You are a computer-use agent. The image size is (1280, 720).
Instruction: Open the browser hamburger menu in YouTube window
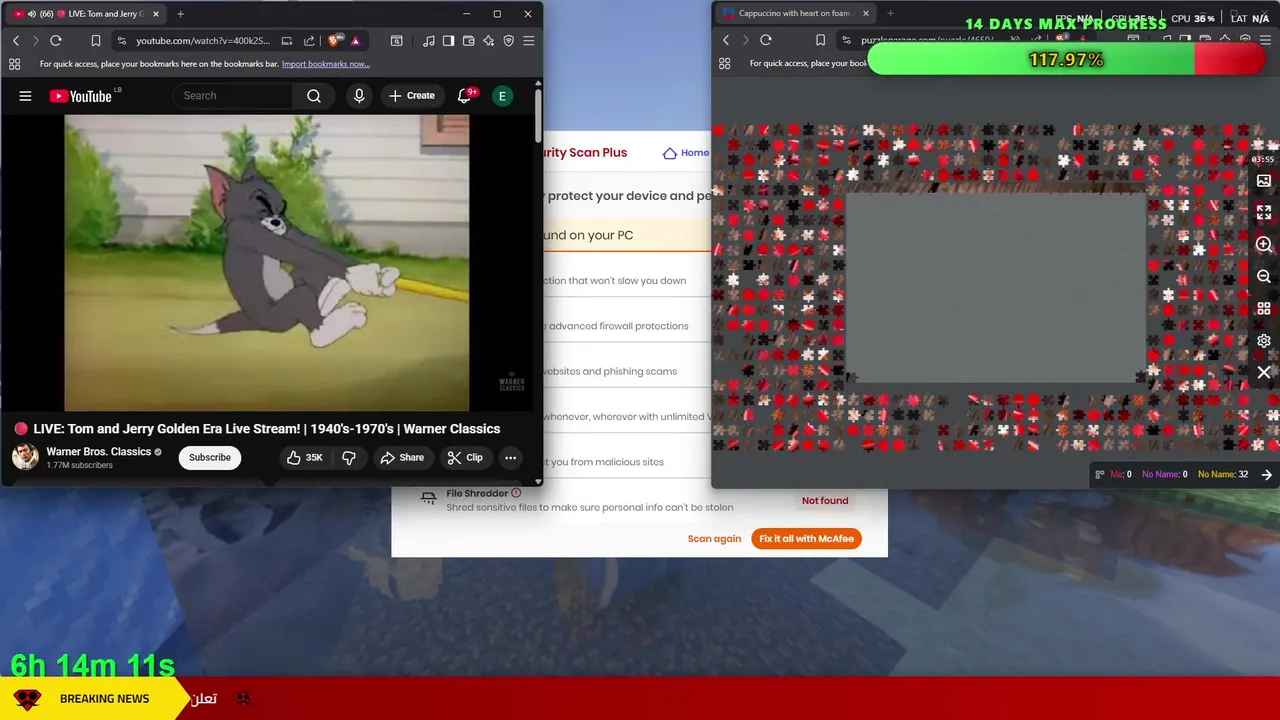529,41
